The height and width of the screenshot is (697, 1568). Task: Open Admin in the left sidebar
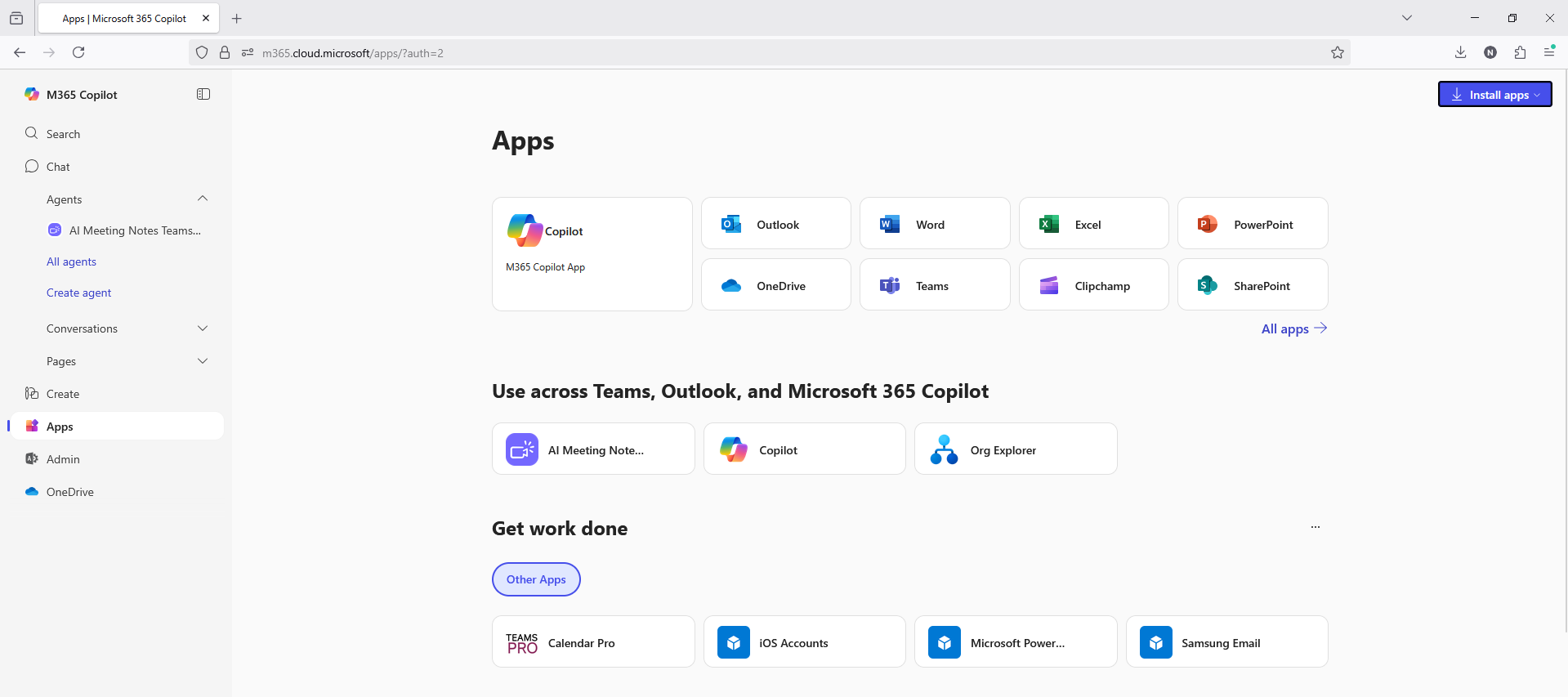[117, 458]
